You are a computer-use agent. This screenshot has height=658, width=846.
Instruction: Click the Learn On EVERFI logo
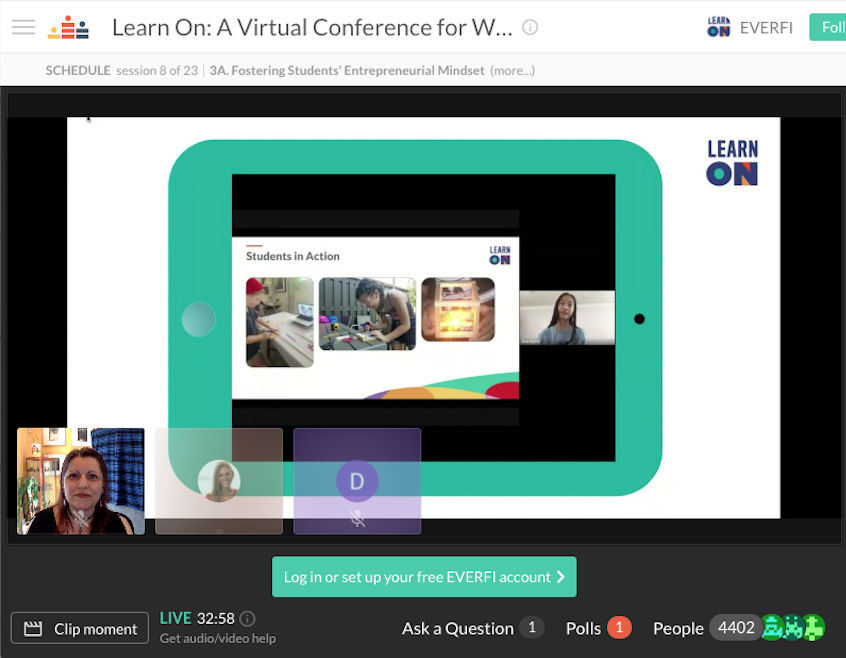718,27
